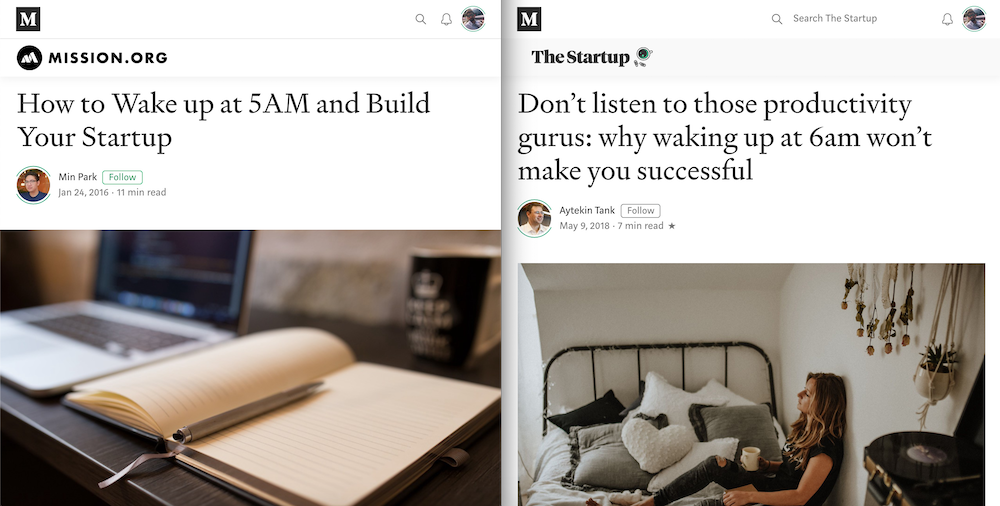Go to The Startup publication title
Screen dimensions: 1000x506
[580, 57]
